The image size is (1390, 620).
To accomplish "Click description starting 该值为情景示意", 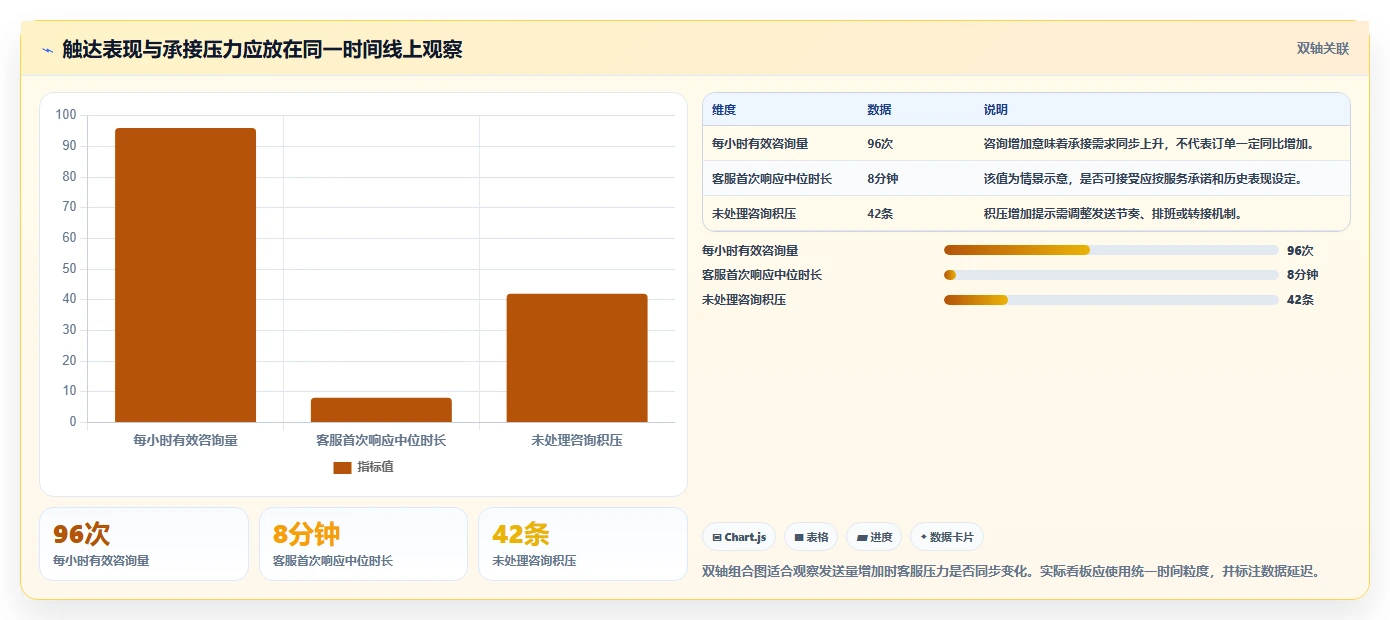I will [x=1143, y=179].
